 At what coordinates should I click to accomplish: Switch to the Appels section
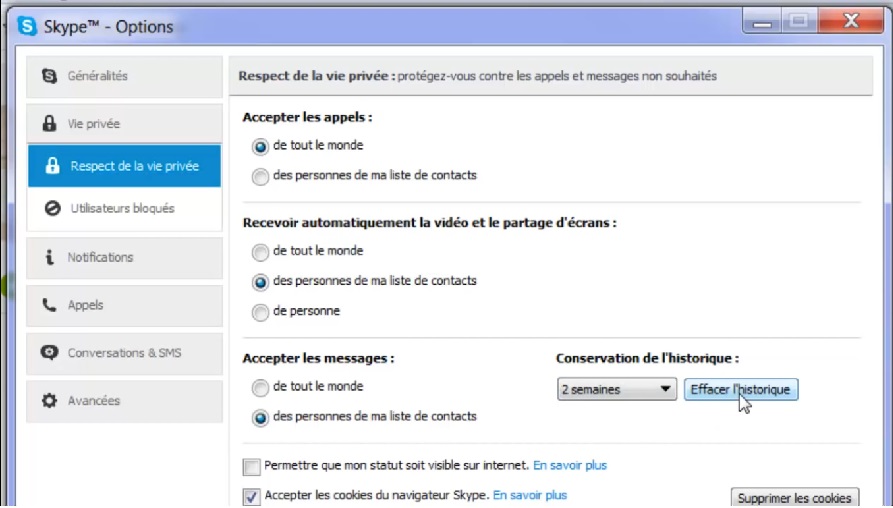[x=124, y=305]
